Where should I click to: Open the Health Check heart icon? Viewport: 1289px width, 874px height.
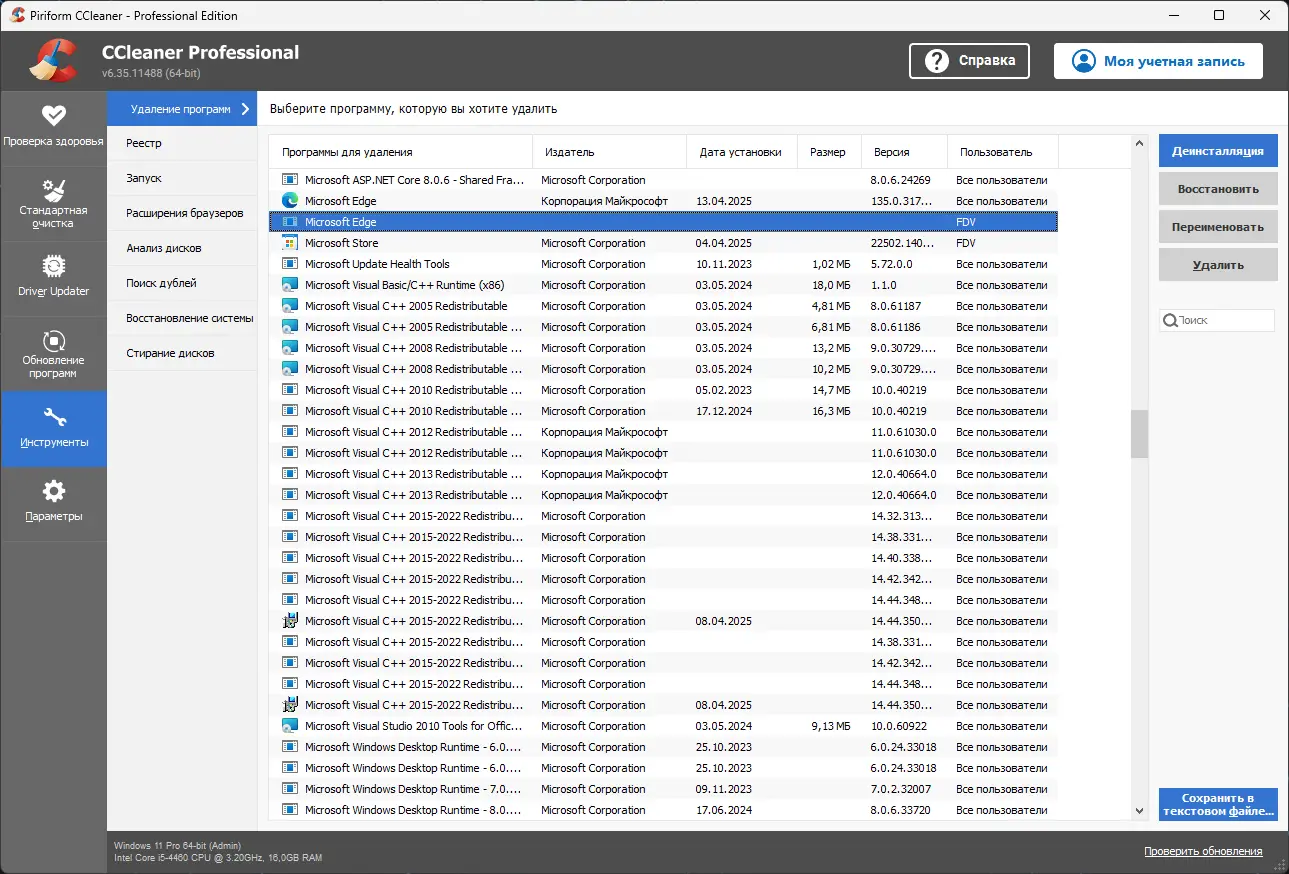53,115
